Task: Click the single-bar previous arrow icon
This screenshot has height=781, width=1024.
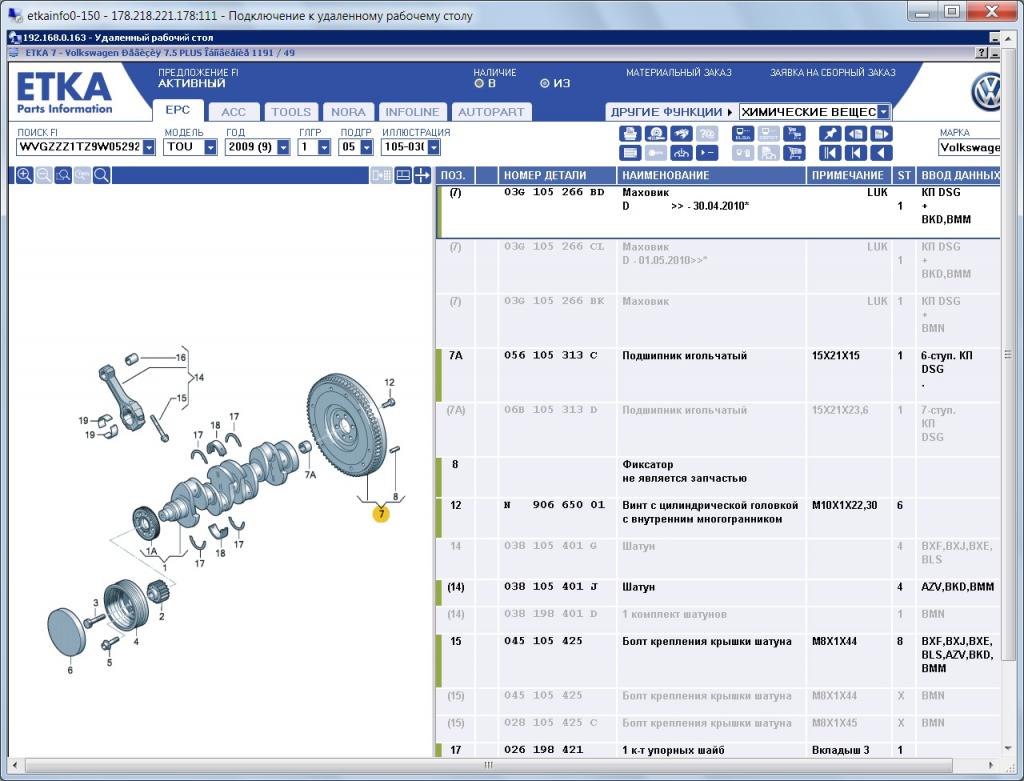Action: point(856,153)
